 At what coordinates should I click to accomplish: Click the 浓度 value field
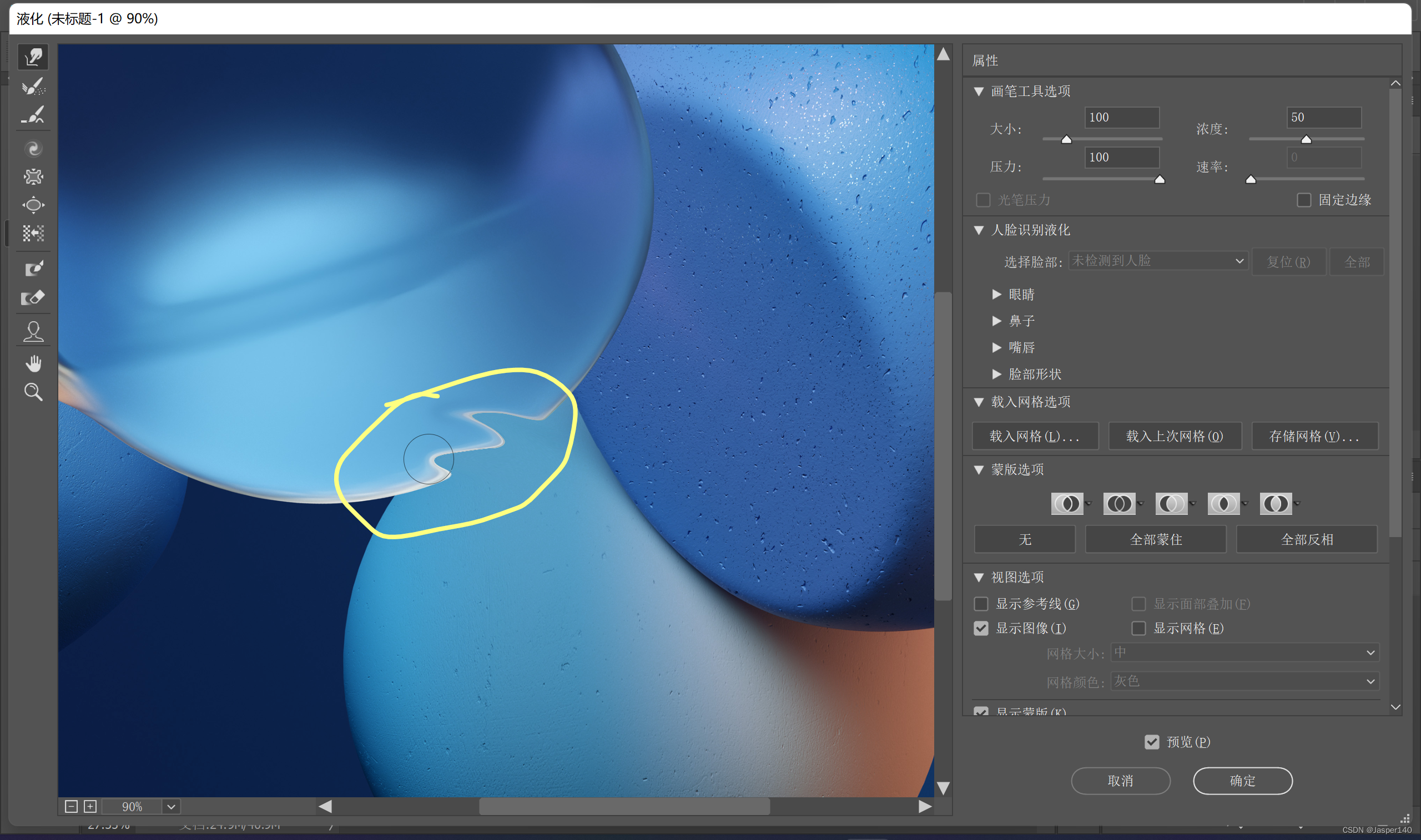pyautogui.click(x=1324, y=117)
